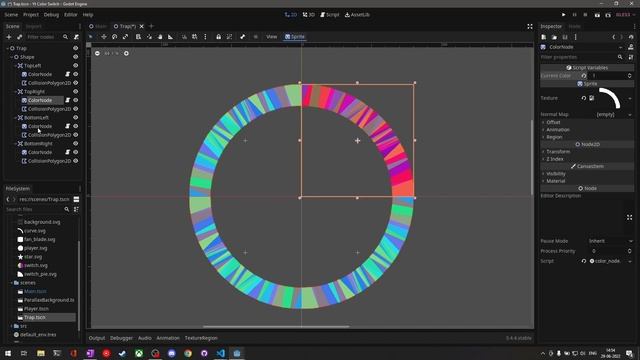640x360 pixels.
Task: Open the AssetLib workspace
Action: (357, 15)
